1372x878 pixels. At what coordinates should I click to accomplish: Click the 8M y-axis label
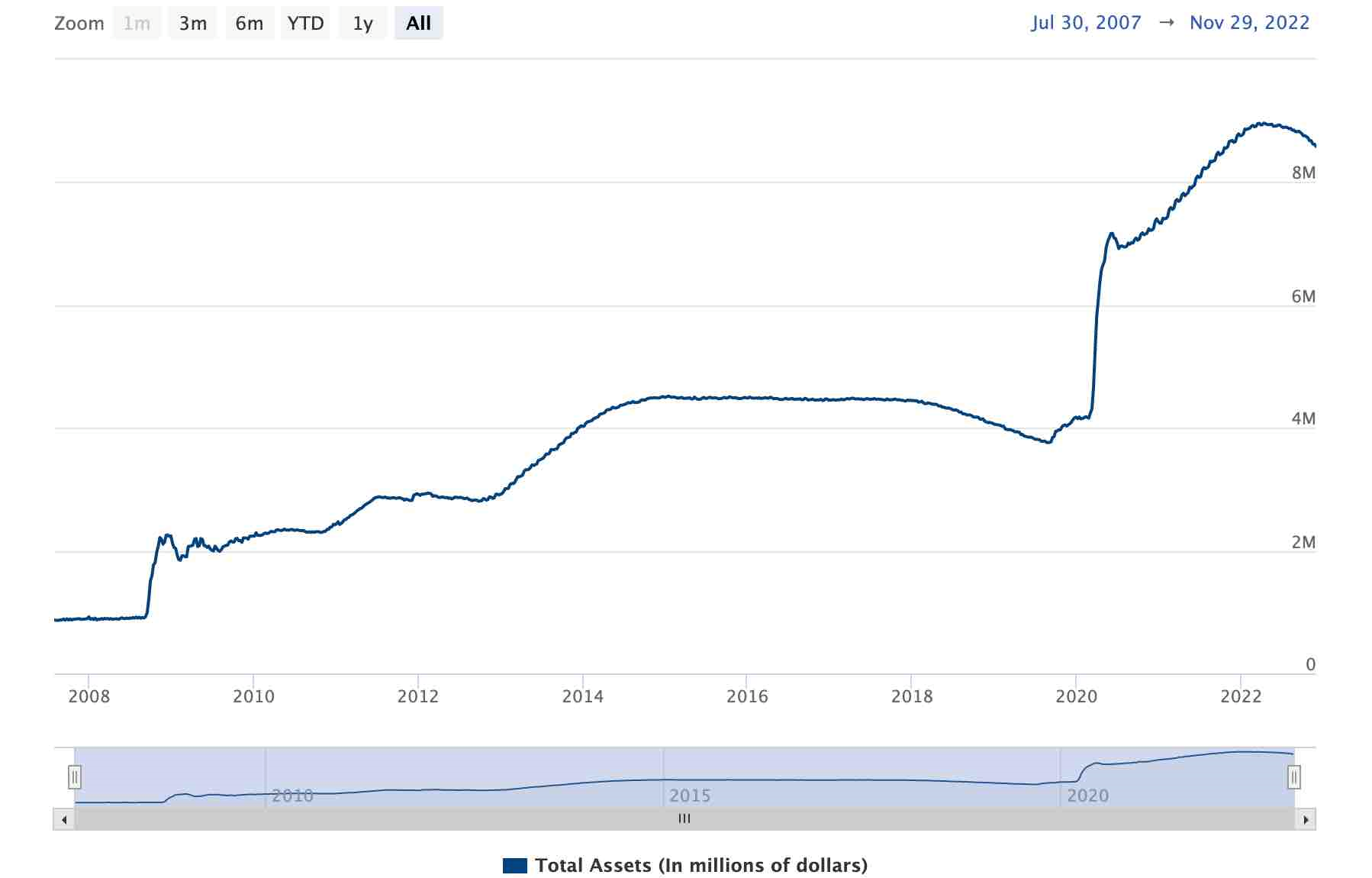click(x=1303, y=173)
